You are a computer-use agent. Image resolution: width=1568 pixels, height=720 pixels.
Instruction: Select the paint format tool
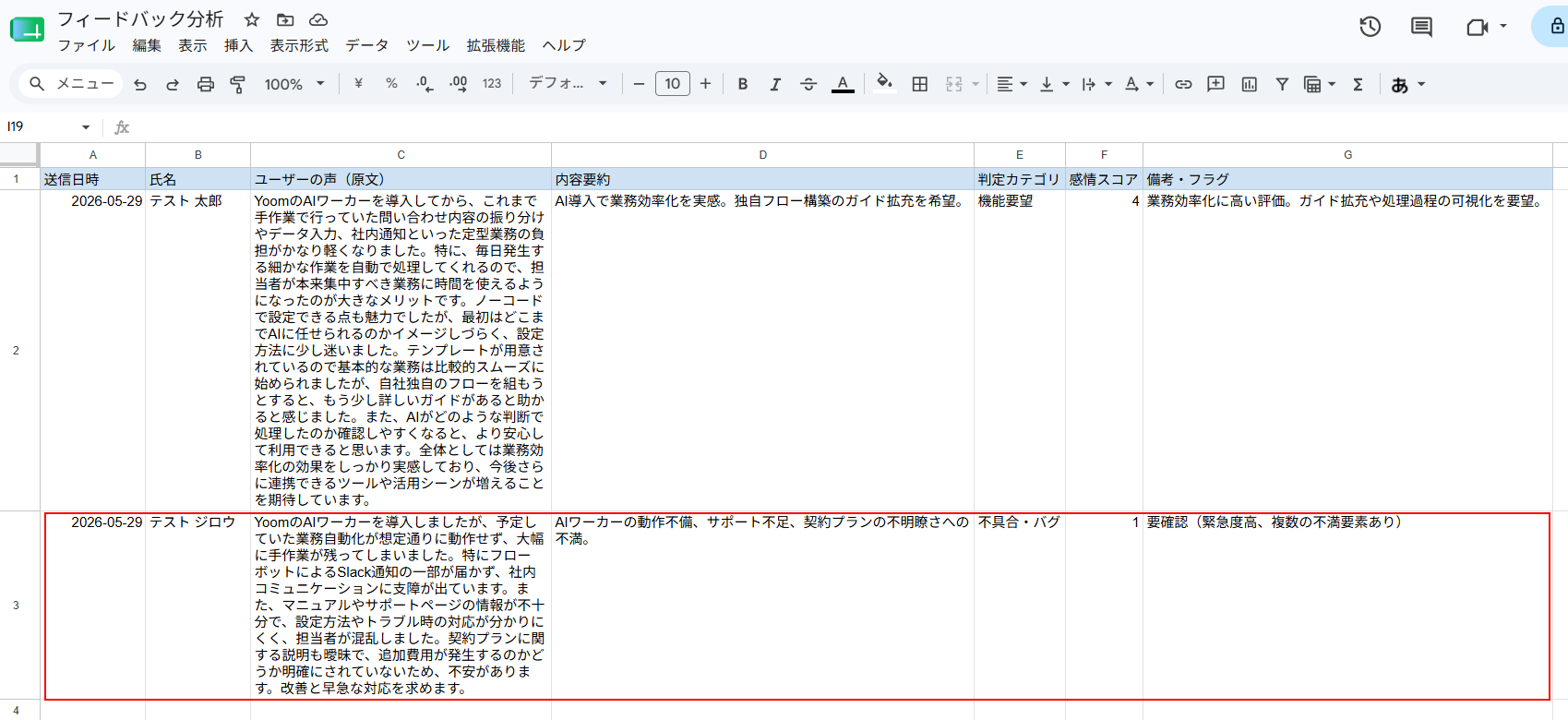click(x=238, y=84)
